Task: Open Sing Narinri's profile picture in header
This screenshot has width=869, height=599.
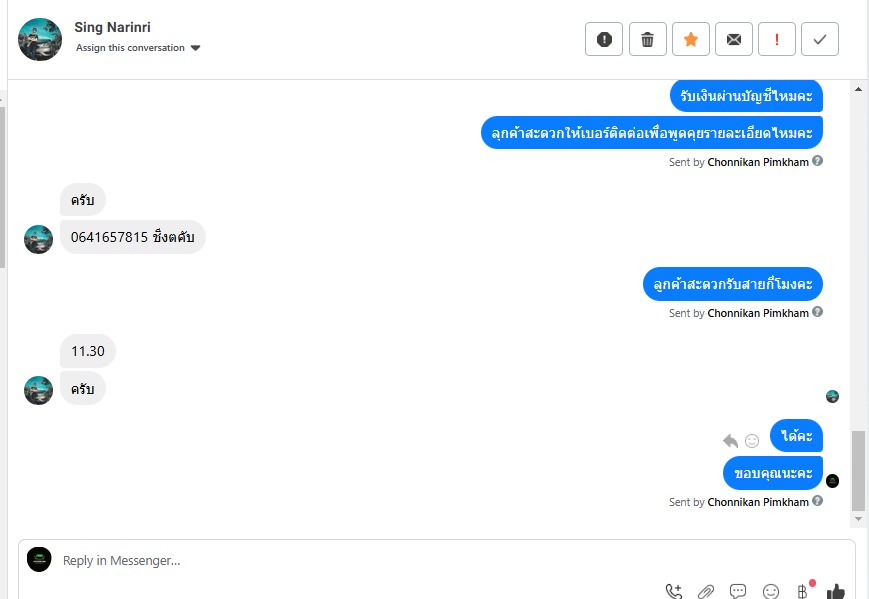Action: pos(40,39)
